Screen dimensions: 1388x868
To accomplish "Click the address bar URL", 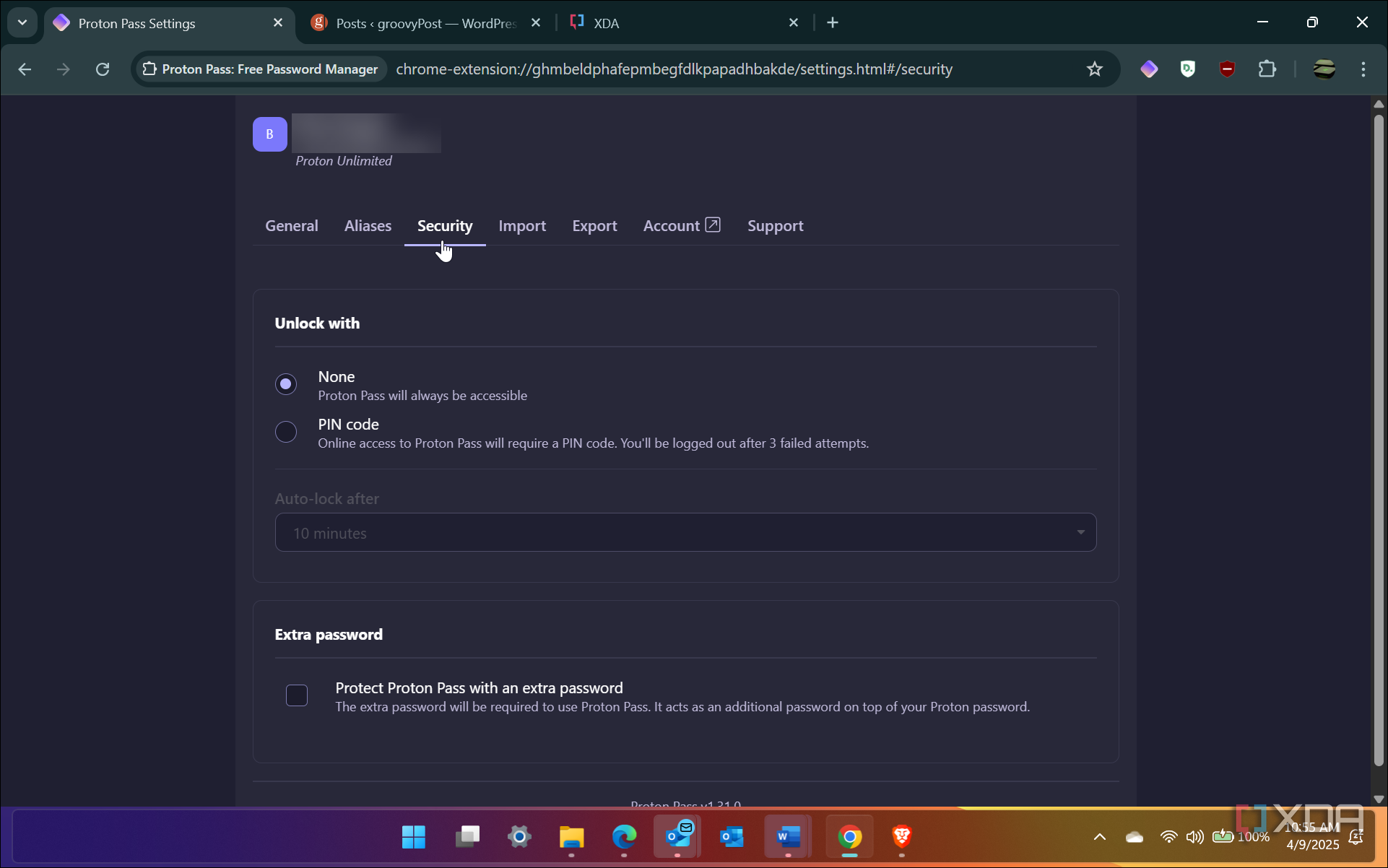I will (x=674, y=69).
